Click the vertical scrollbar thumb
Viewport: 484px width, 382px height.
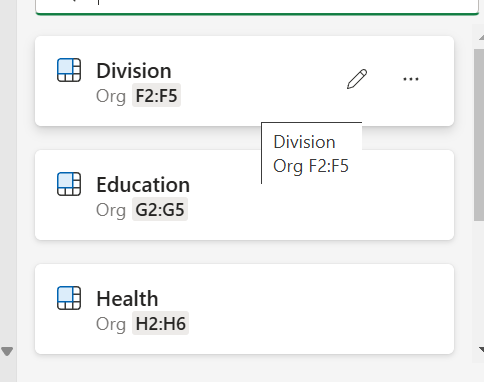tap(479, 135)
